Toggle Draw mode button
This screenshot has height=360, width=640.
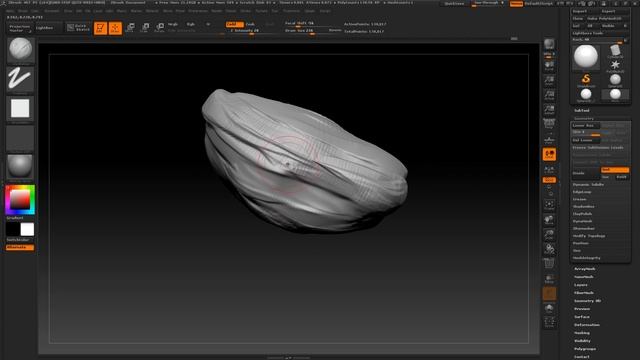click(115, 28)
